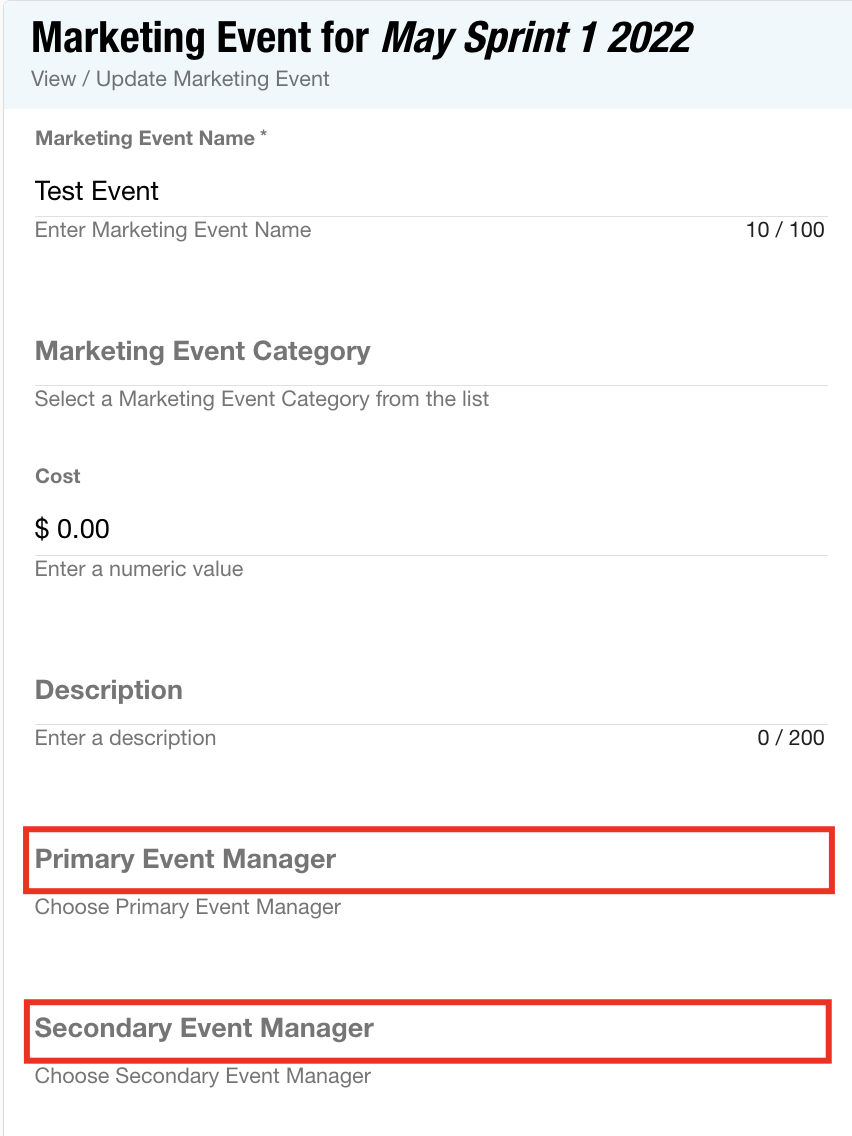Click the 'View / Update Marketing Event' subtitle
This screenshot has width=852, height=1136.
[x=180, y=78]
